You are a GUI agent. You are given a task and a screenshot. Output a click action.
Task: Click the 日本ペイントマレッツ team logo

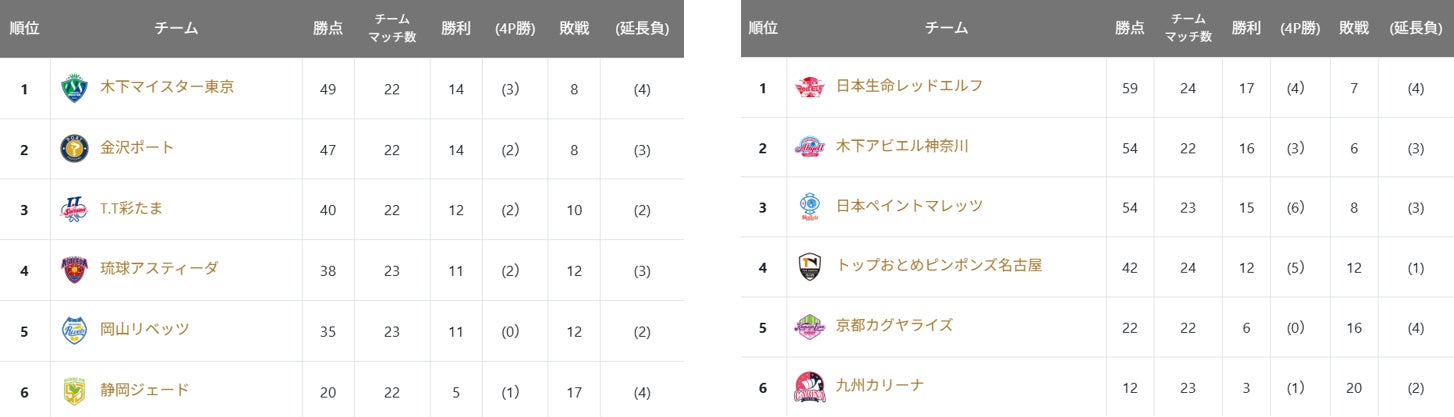809,207
